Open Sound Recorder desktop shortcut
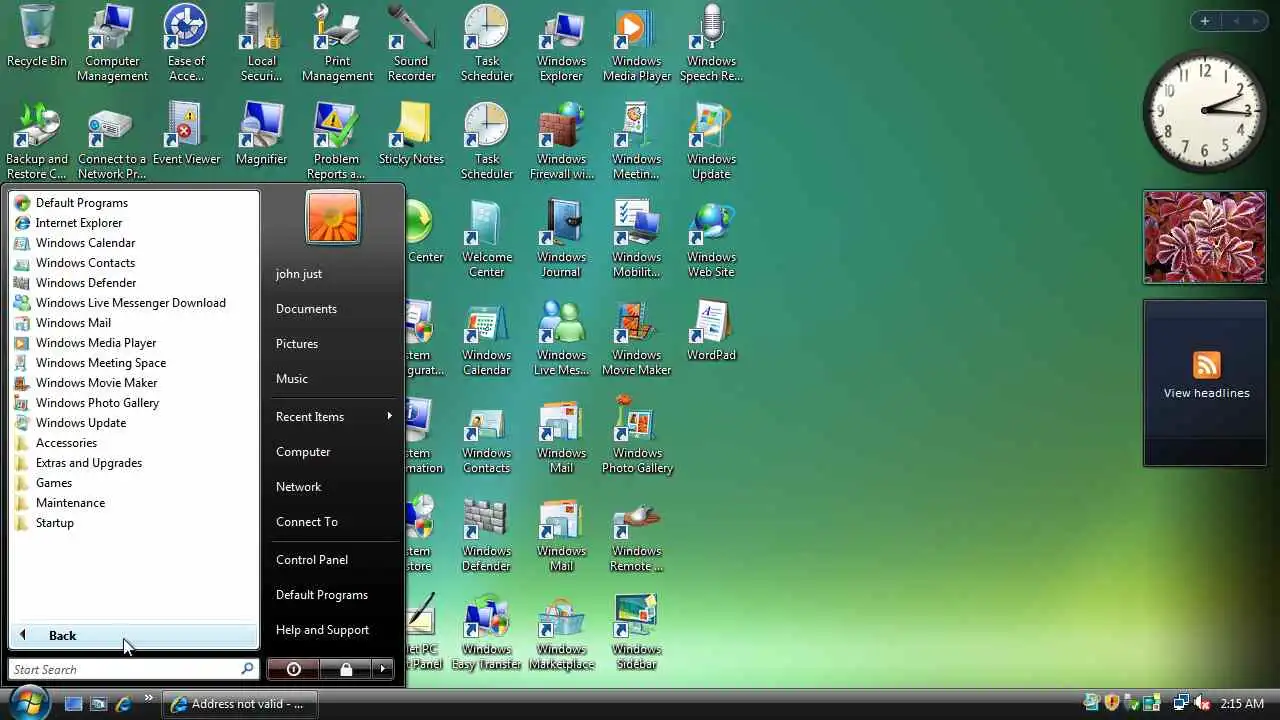 (x=411, y=44)
